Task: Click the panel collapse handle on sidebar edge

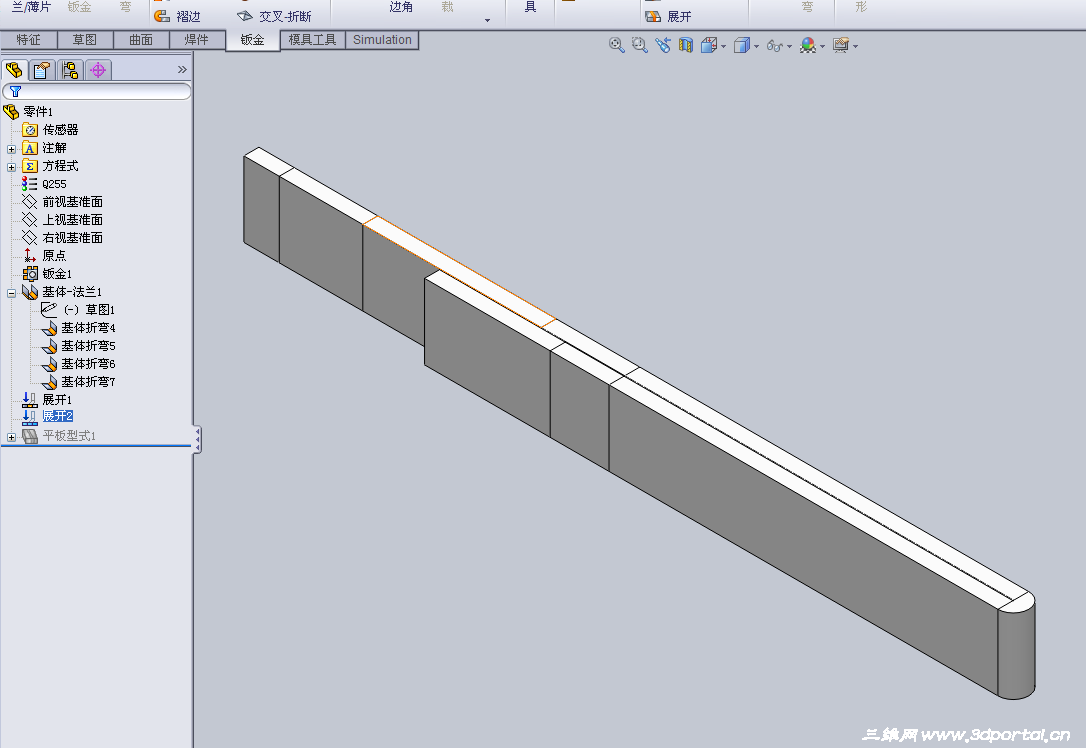Action: click(197, 440)
